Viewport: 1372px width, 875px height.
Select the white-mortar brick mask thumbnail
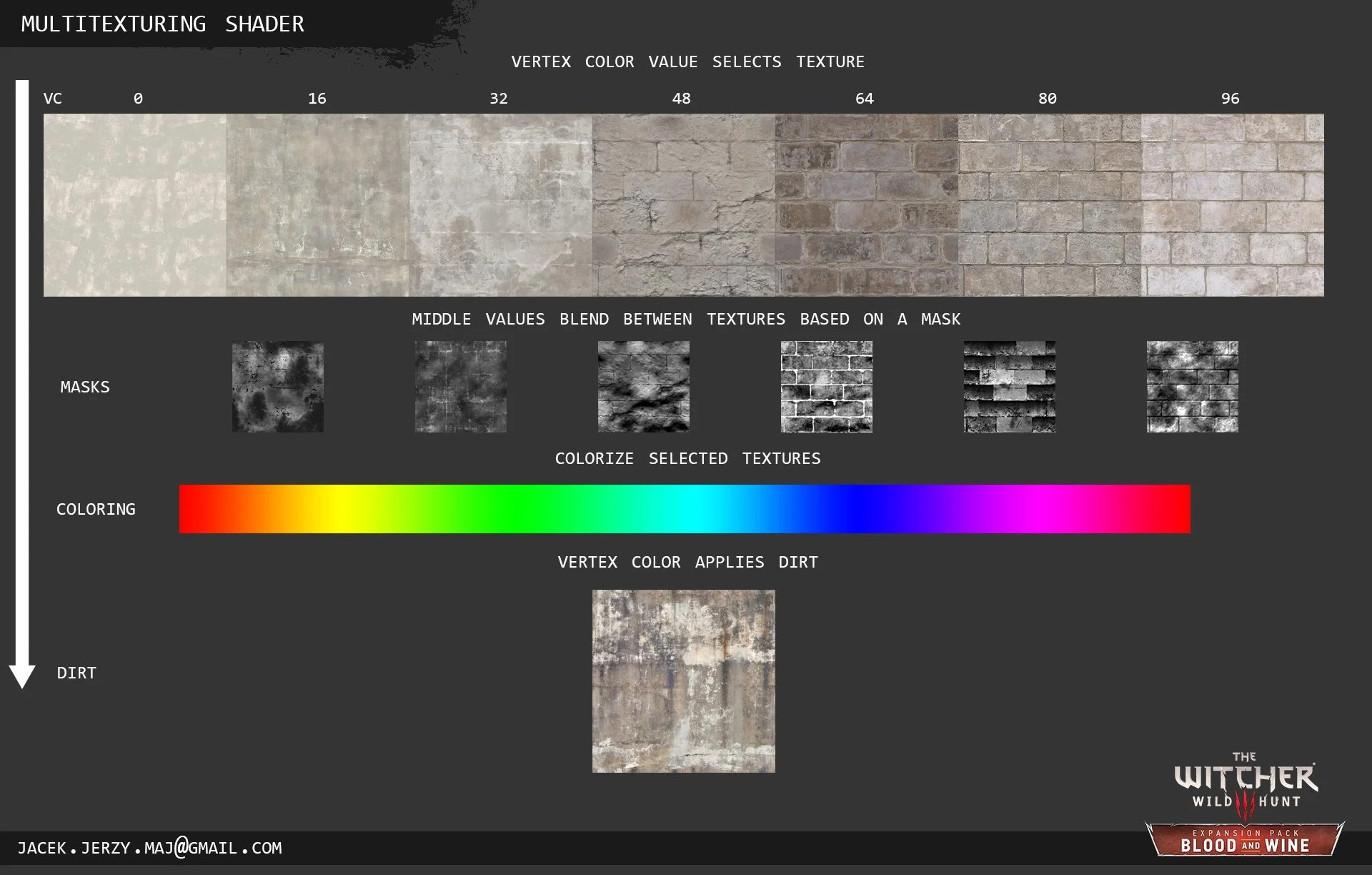(827, 387)
